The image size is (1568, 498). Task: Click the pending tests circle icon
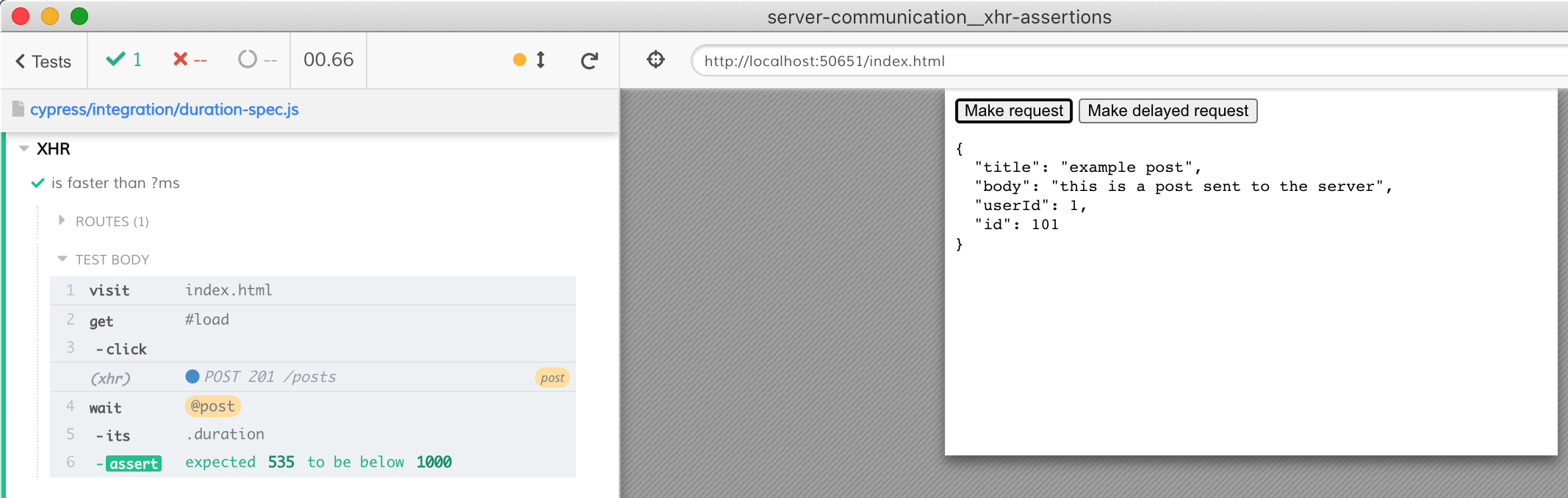click(248, 59)
